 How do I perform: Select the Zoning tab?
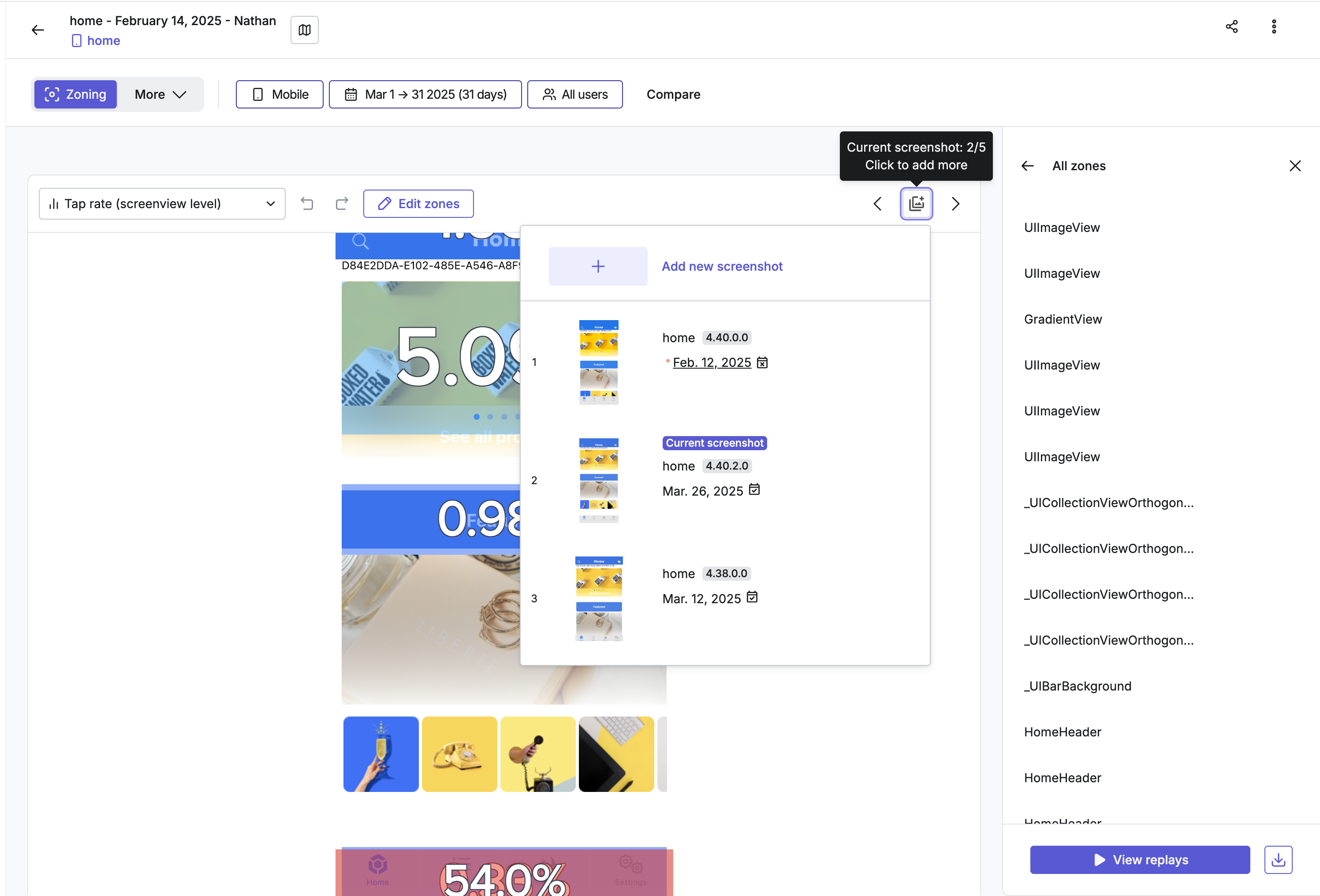(x=75, y=94)
